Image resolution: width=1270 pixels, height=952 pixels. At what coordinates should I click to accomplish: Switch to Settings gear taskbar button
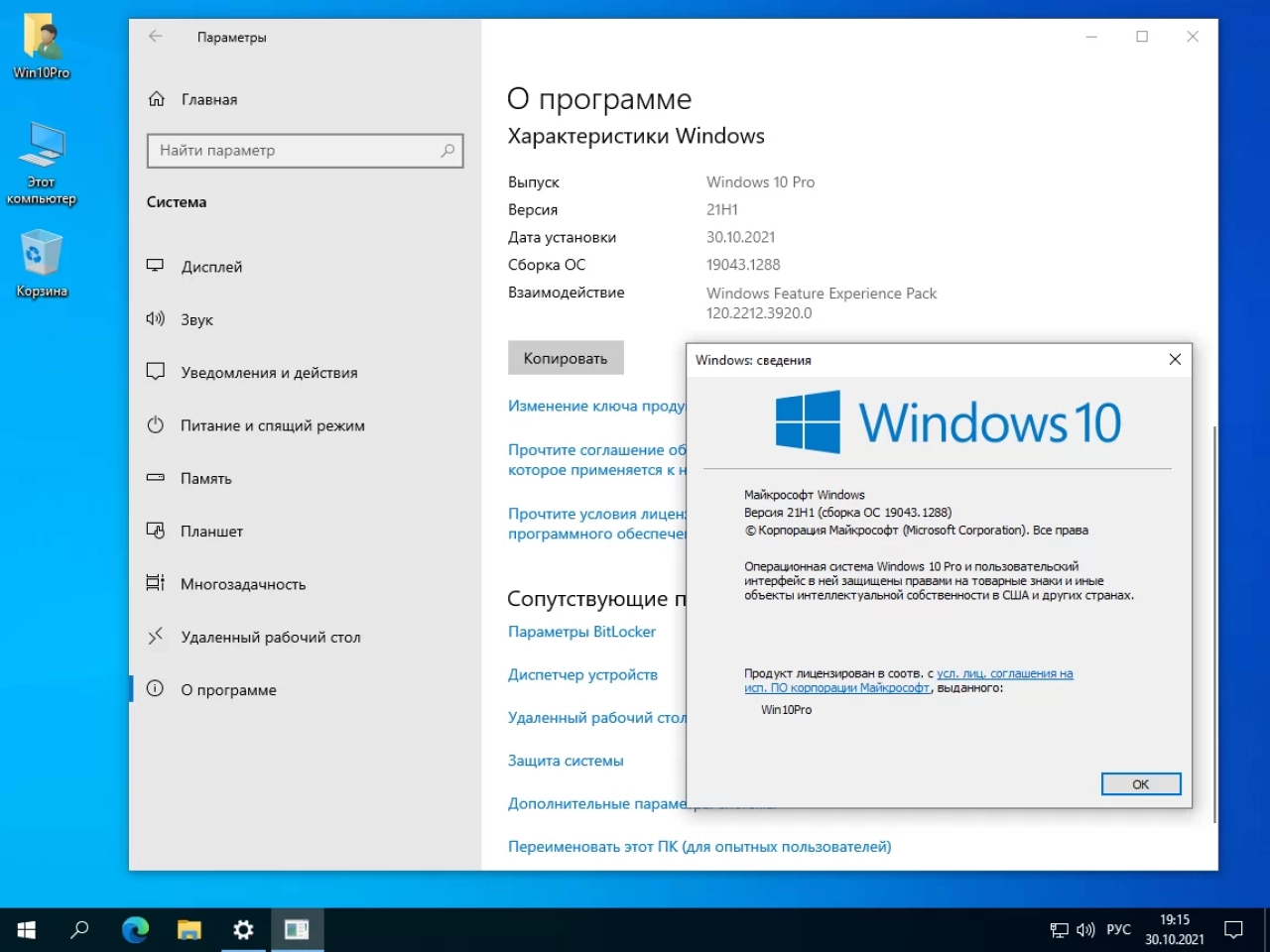[243, 929]
